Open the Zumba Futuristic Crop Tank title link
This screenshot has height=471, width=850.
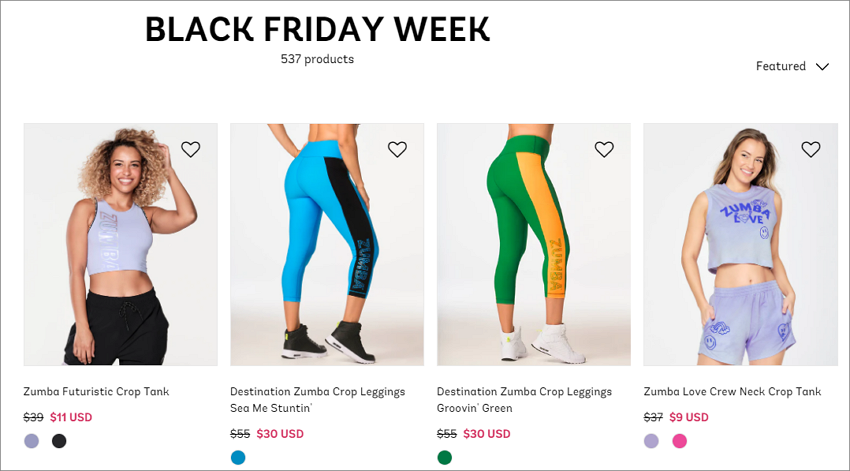(x=96, y=391)
